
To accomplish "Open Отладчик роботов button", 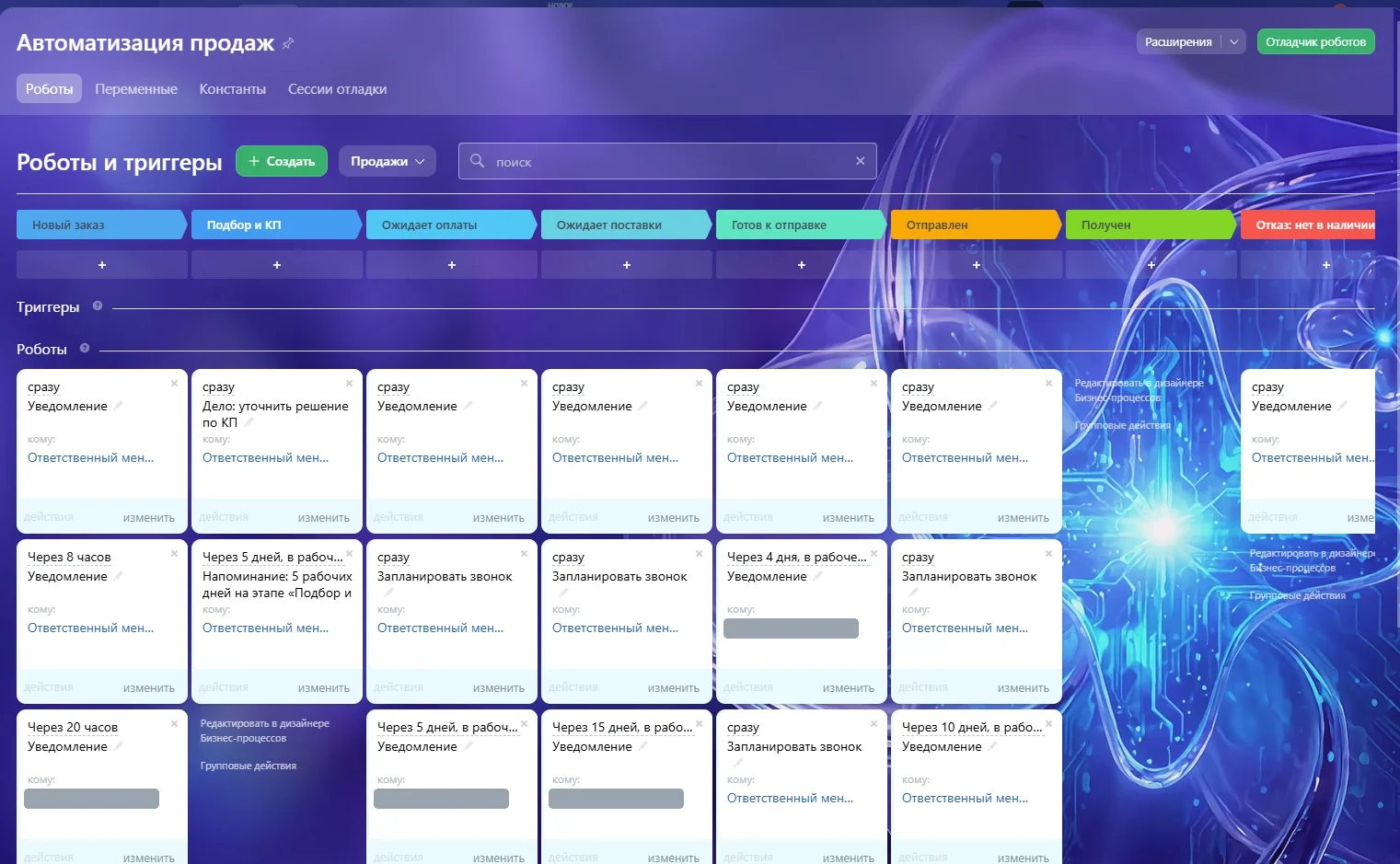I will (x=1315, y=42).
